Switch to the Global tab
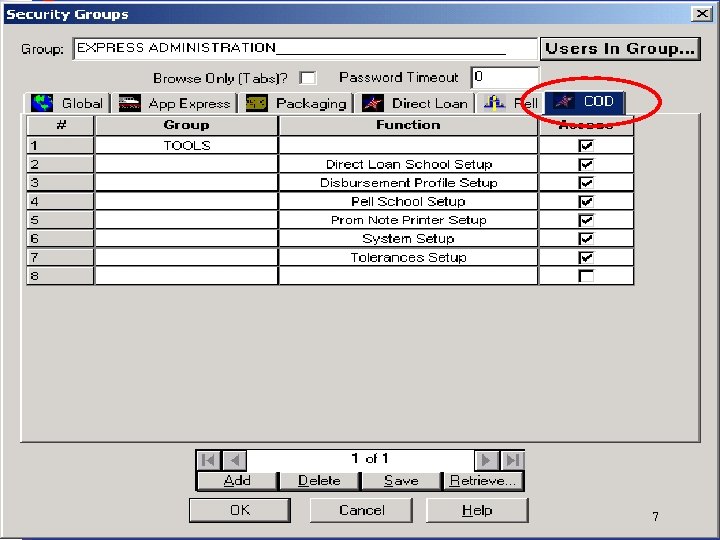This screenshot has height=540, width=720. click(67, 103)
